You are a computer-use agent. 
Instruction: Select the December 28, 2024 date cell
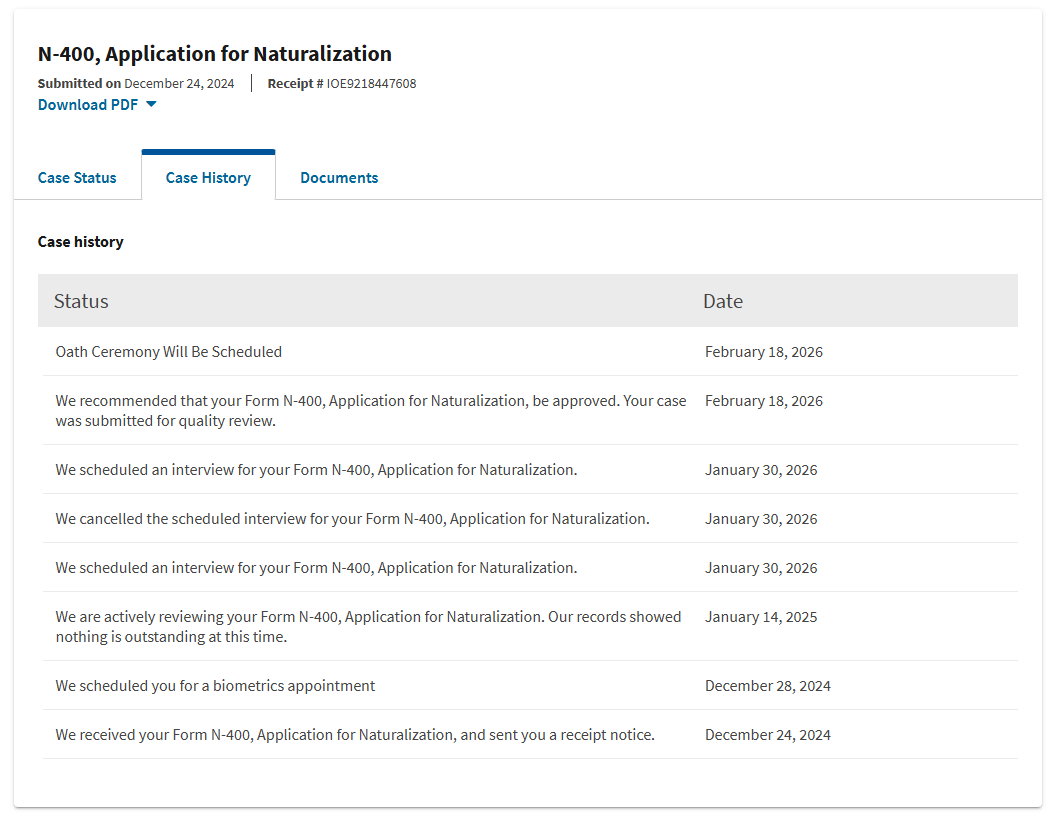coord(767,686)
